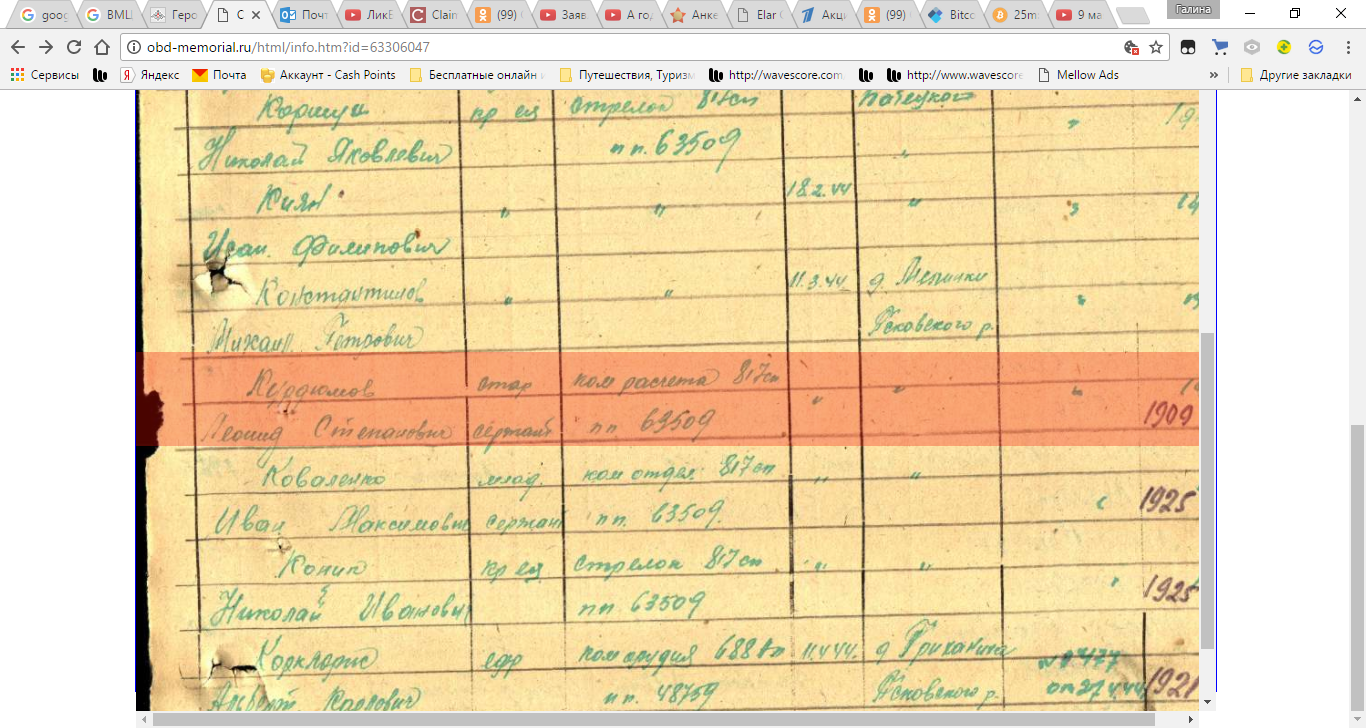
Task: Reload the current page
Action: coord(74,47)
